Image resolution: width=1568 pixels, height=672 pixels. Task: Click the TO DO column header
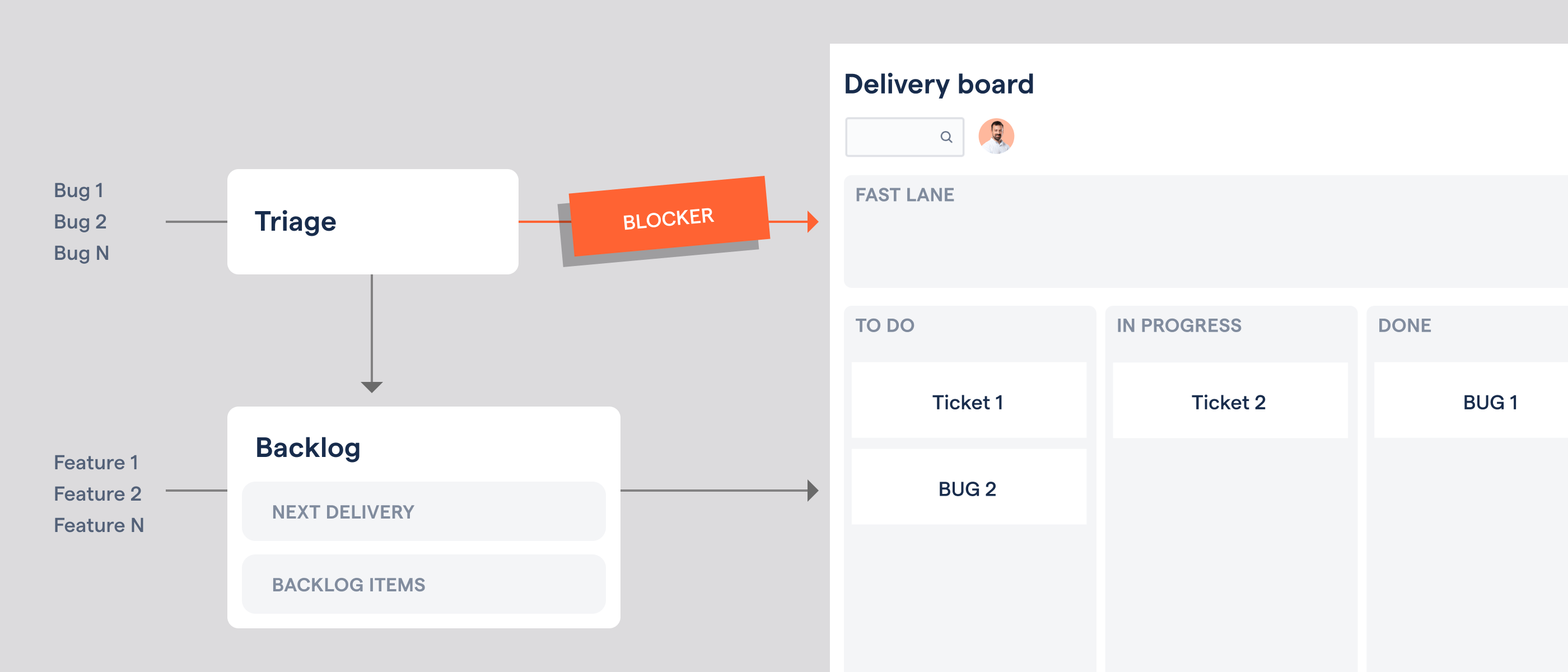click(x=884, y=326)
